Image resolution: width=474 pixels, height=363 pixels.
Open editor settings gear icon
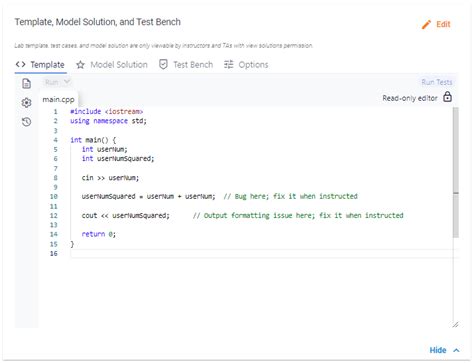[26, 103]
